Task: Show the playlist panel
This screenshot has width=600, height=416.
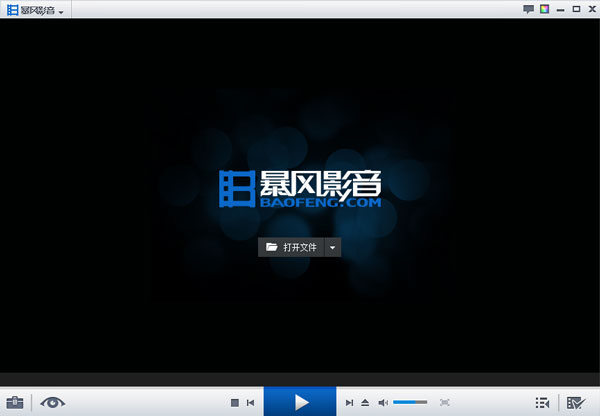Action: tap(542, 402)
